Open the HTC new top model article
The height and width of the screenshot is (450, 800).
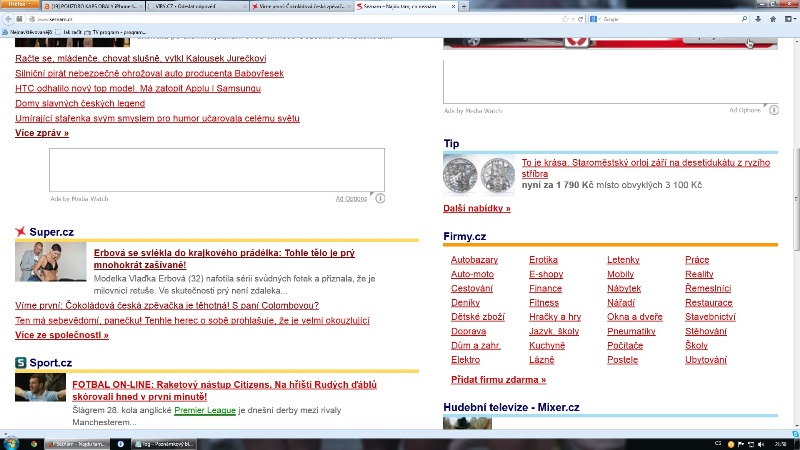point(138,88)
